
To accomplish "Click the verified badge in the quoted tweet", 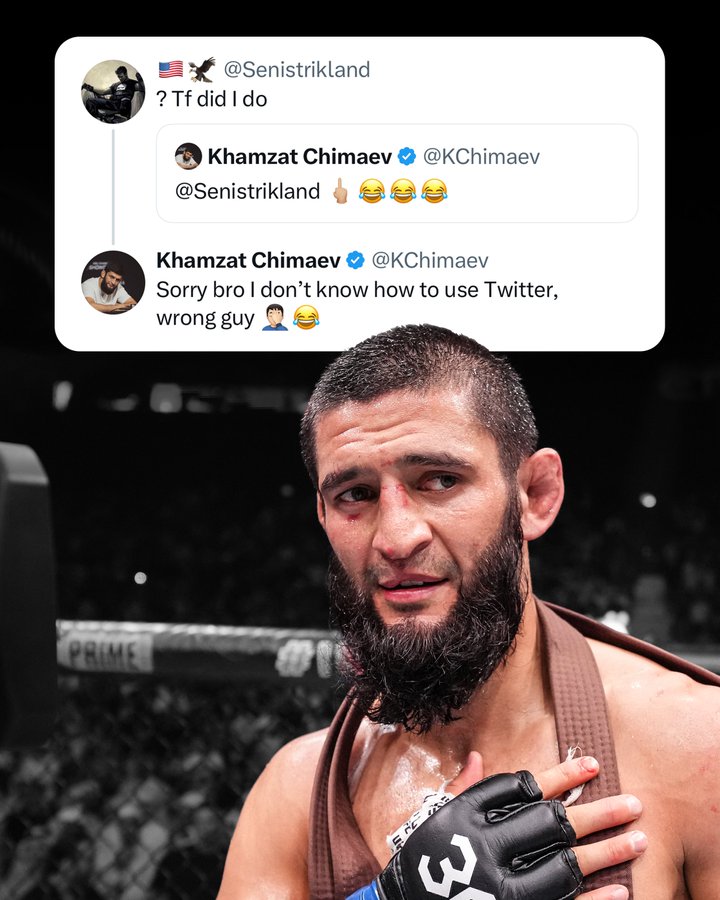I will coord(407,156).
